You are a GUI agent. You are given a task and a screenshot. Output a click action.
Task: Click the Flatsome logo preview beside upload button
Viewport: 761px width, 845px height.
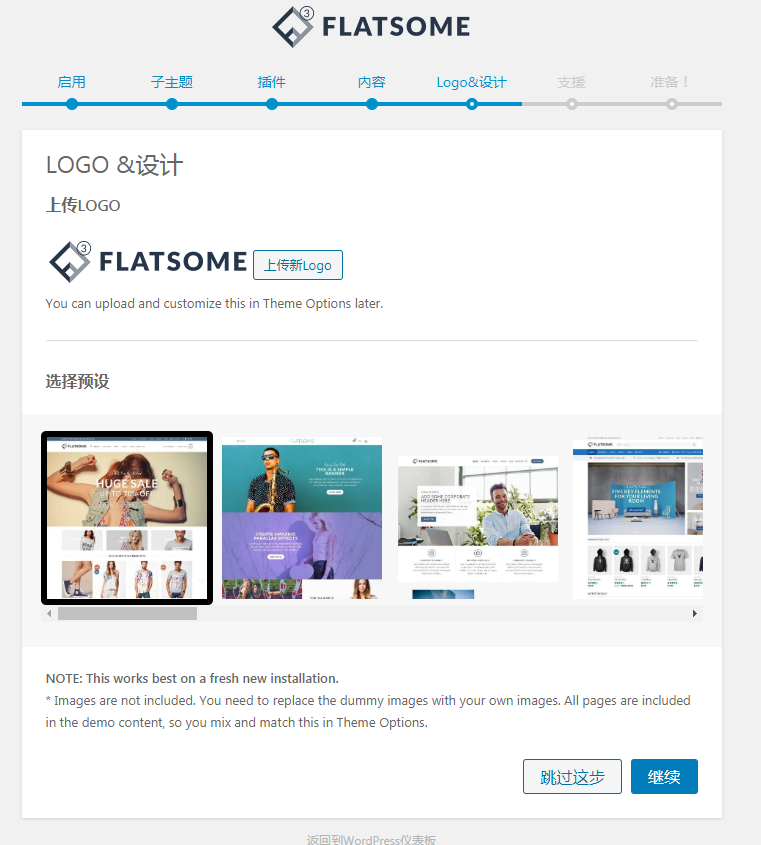tap(148, 262)
